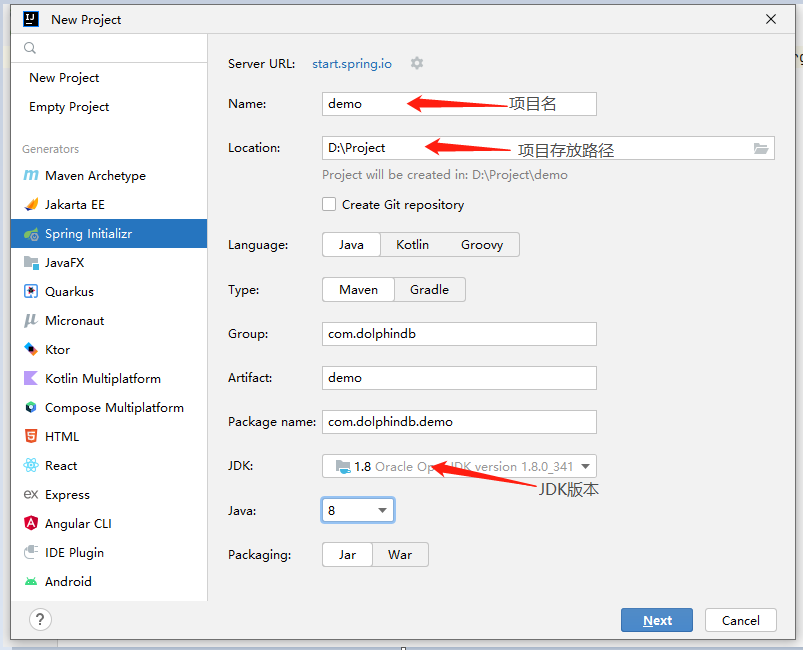Open the start.spring.io link
This screenshot has width=803, height=650.
click(352, 64)
